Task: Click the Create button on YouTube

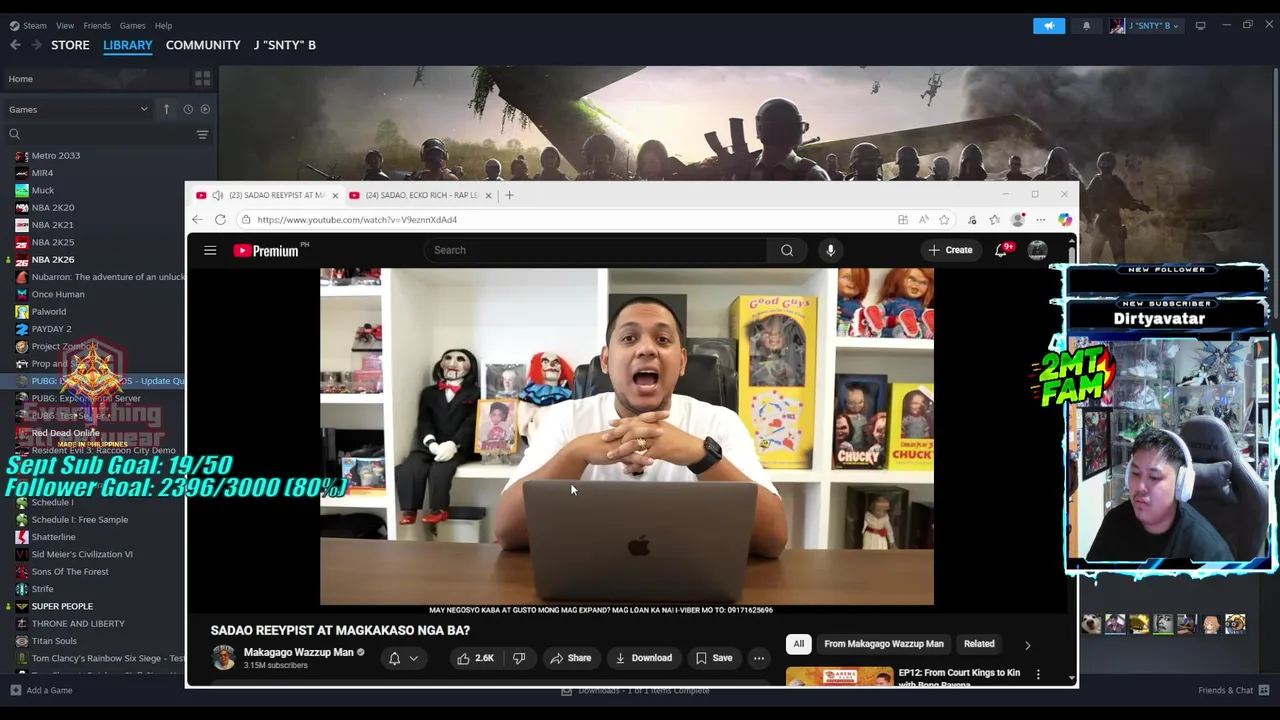Action: point(950,250)
